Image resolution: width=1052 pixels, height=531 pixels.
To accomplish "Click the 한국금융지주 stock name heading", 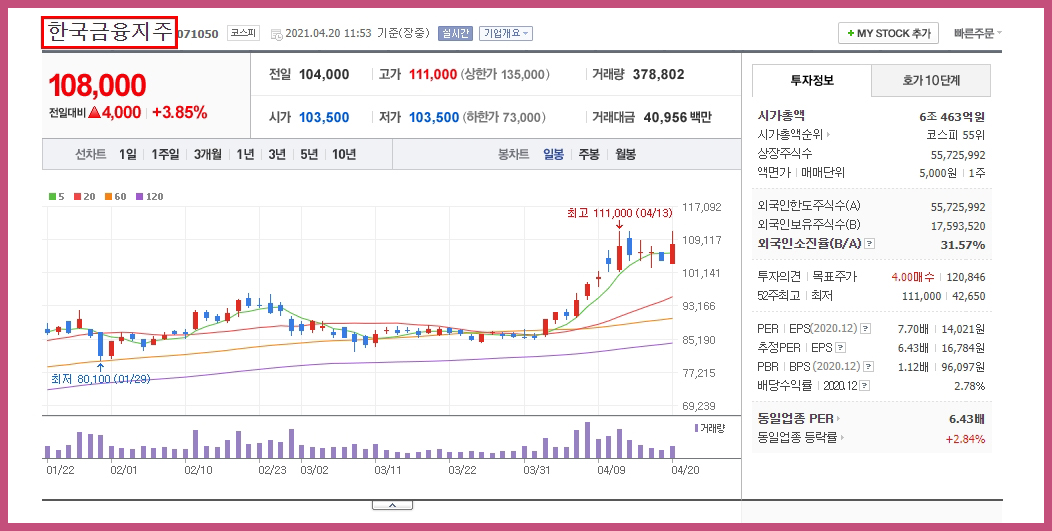I will [109, 32].
